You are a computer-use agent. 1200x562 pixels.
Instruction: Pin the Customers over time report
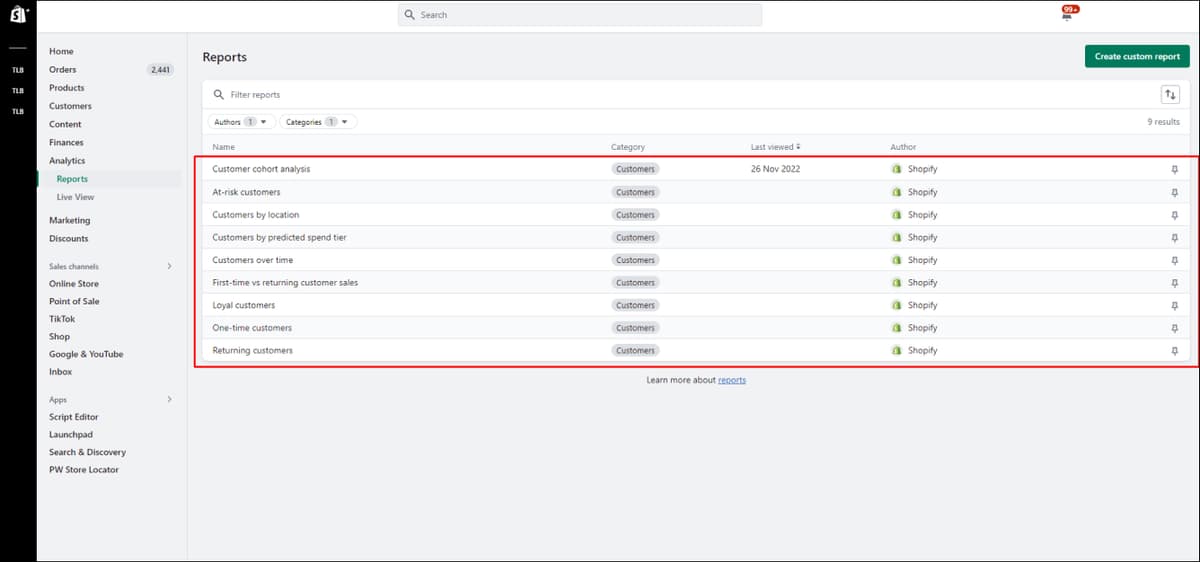pyautogui.click(x=1175, y=260)
